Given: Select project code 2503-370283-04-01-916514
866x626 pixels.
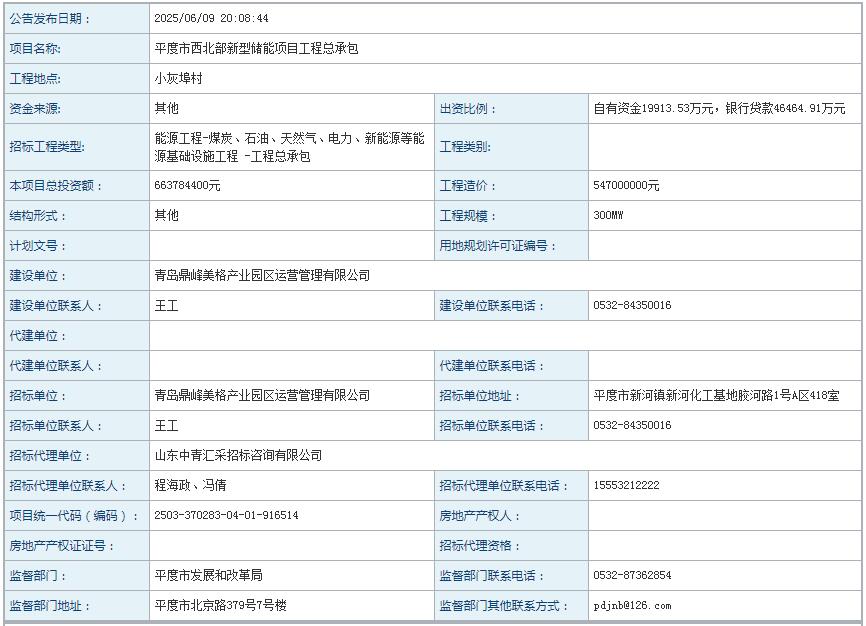Looking at the screenshot, I should coord(226,516).
